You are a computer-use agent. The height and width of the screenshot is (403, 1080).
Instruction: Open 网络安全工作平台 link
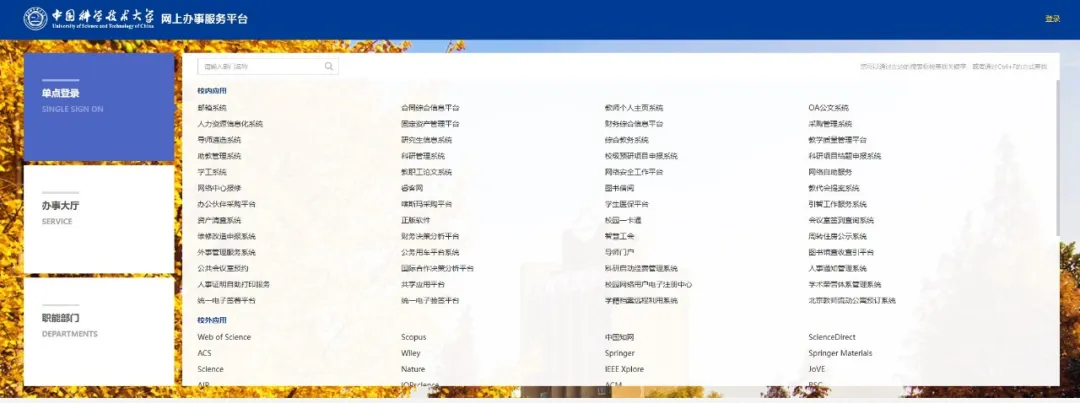[x=634, y=172]
